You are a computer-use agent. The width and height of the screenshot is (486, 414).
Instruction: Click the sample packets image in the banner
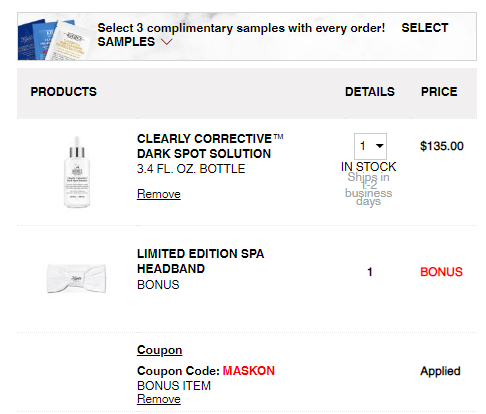pos(53,39)
